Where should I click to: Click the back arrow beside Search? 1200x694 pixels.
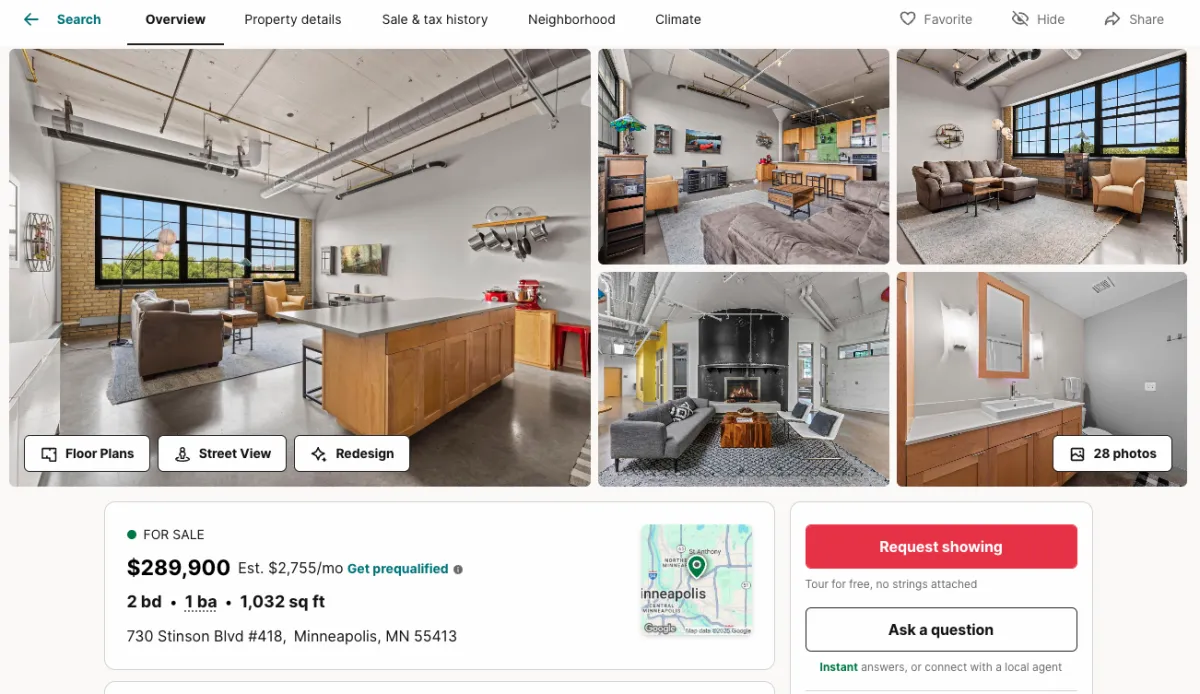(31, 19)
